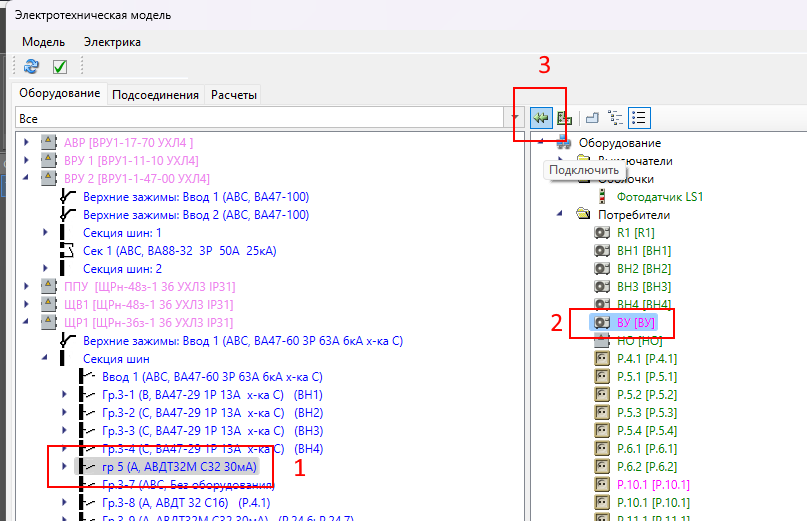Collapse the Потребители folder

[x=561, y=215]
